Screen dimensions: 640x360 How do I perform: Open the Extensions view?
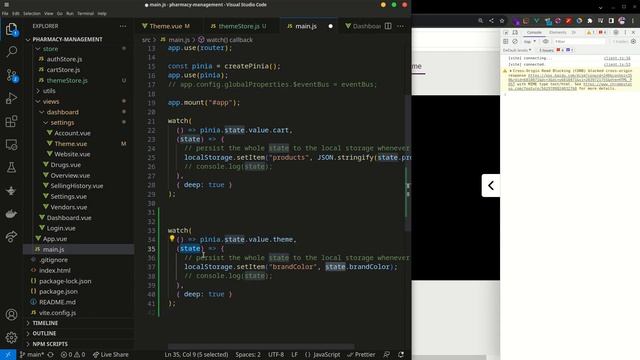(x=11, y=121)
